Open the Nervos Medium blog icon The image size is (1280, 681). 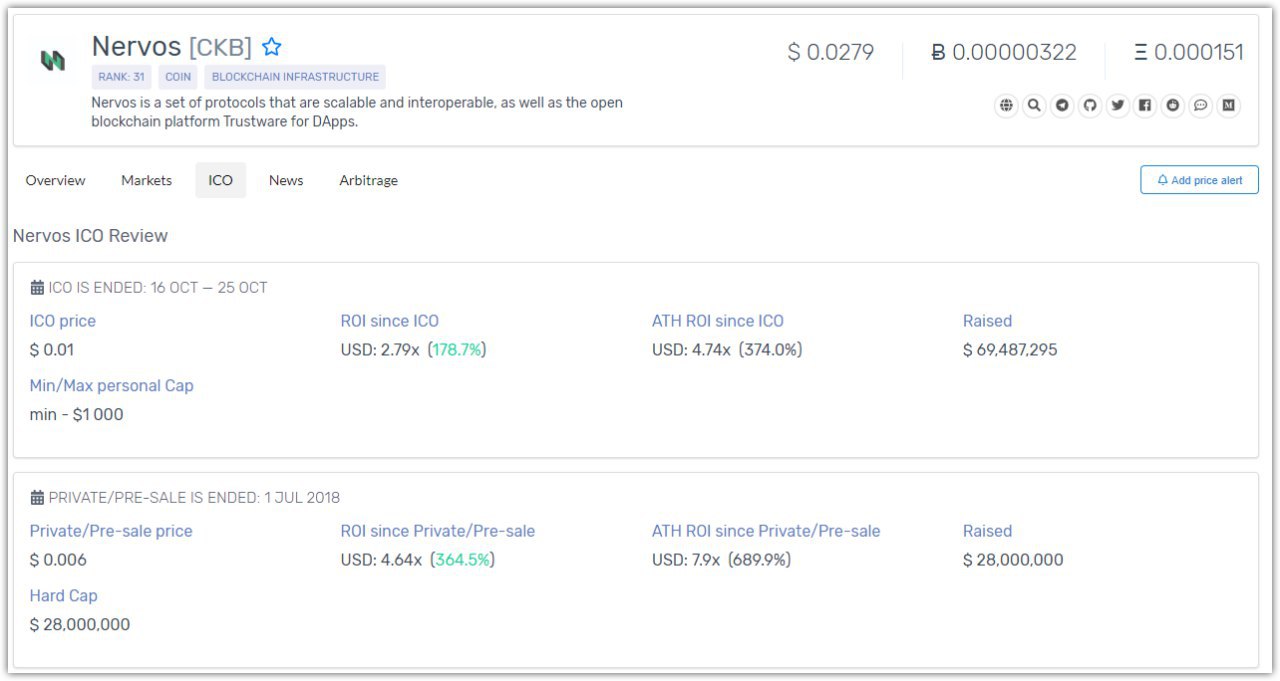pyautogui.click(x=1229, y=105)
